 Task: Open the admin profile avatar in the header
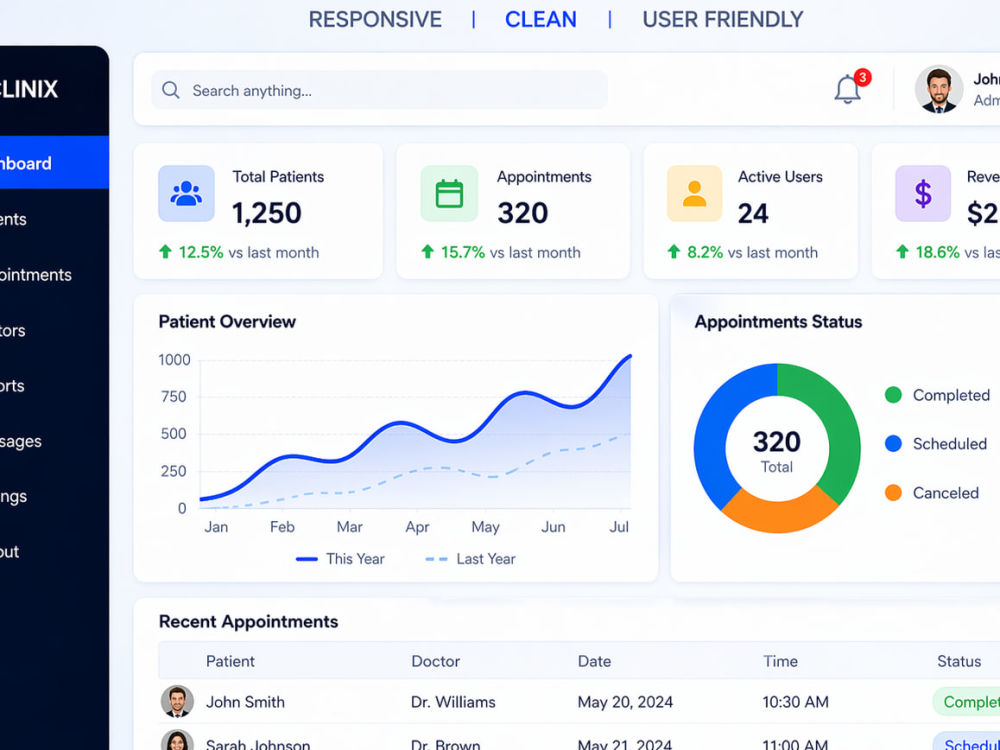click(939, 89)
